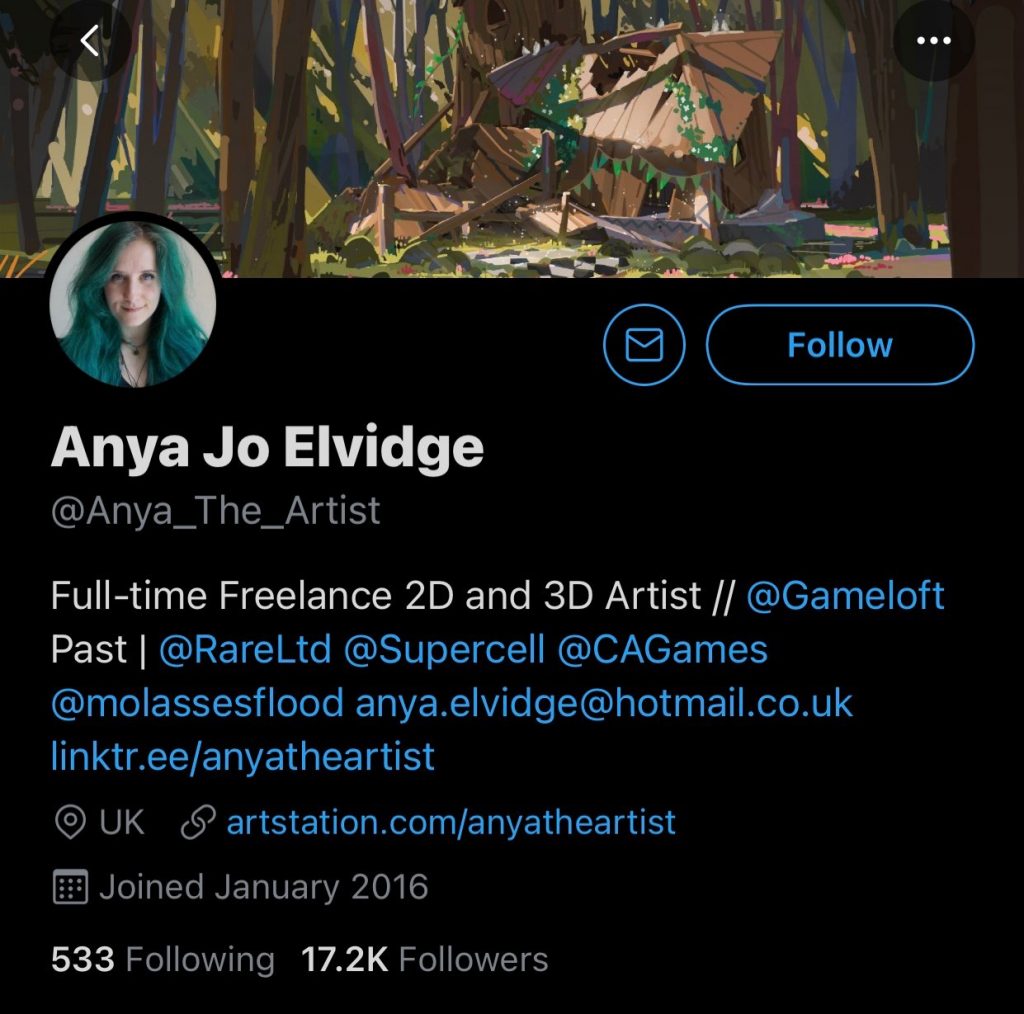The width and height of the screenshot is (1024, 1014).
Task: Open the more options menu
Action: coord(933,40)
